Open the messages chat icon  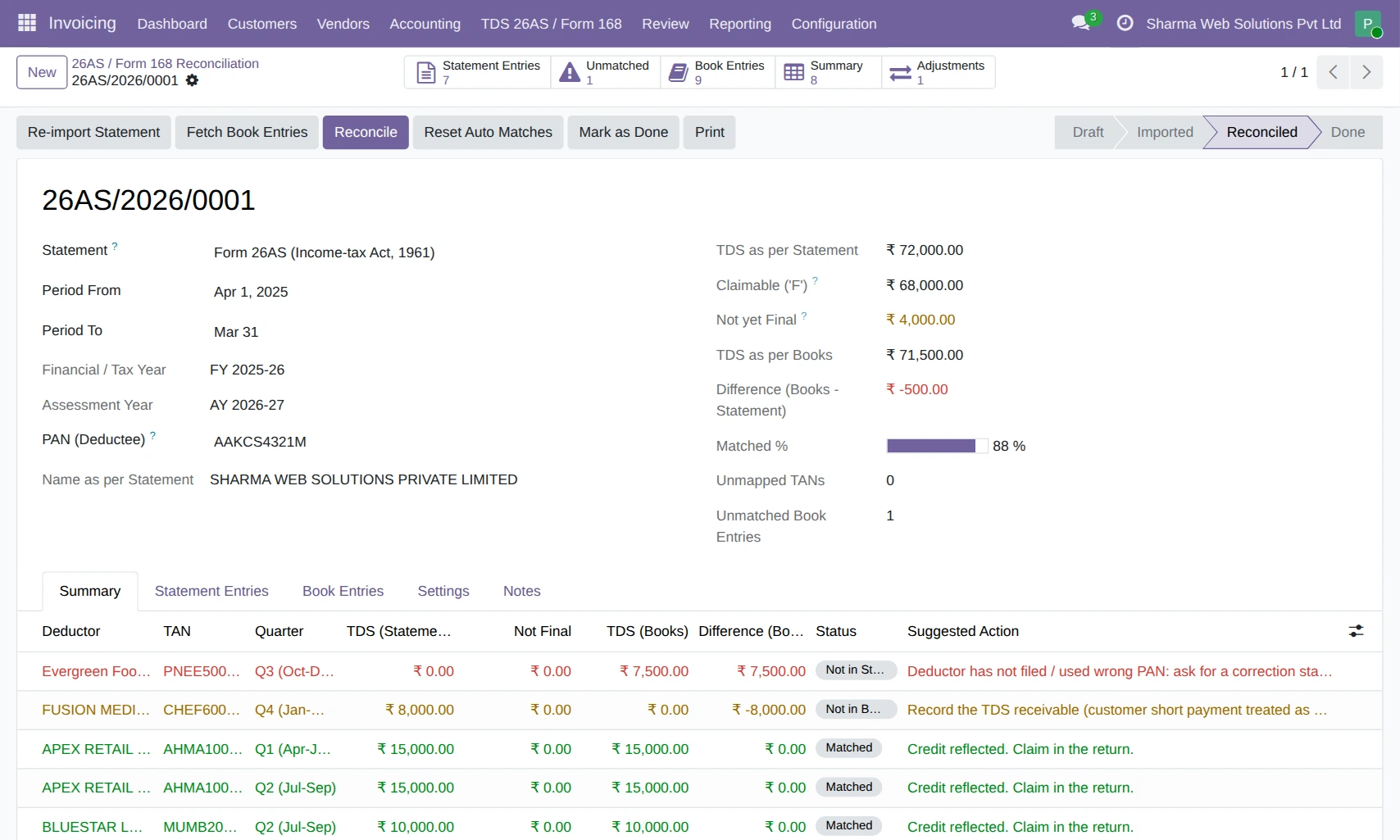coord(1081,23)
